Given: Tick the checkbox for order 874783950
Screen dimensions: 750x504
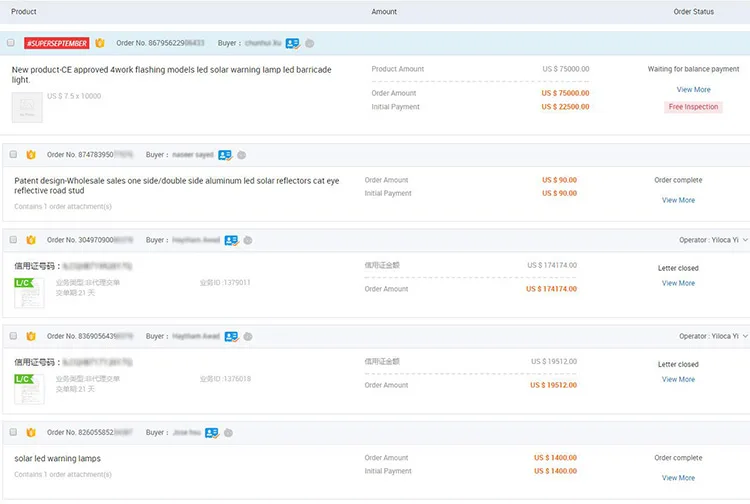Looking at the screenshot, I should [13, 155].
